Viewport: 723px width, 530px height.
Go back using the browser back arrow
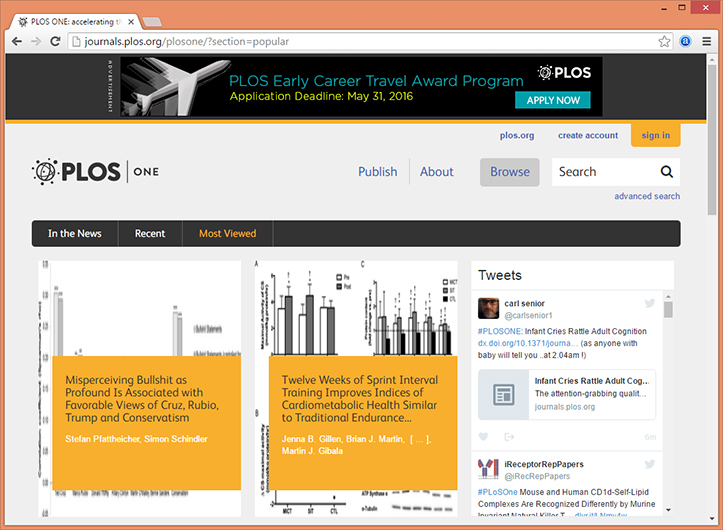click(x=17, y=42)
